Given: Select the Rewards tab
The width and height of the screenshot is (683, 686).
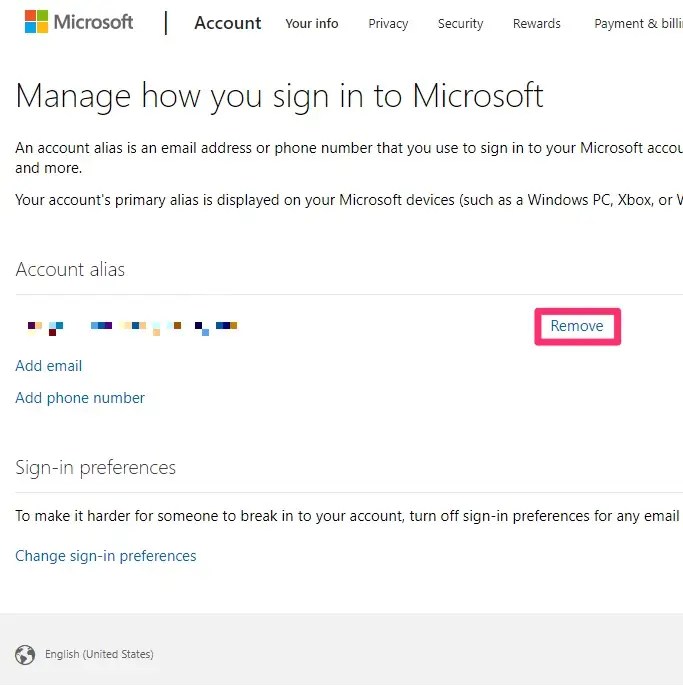Looking at the screenshot, I should [x=537, y=23].
